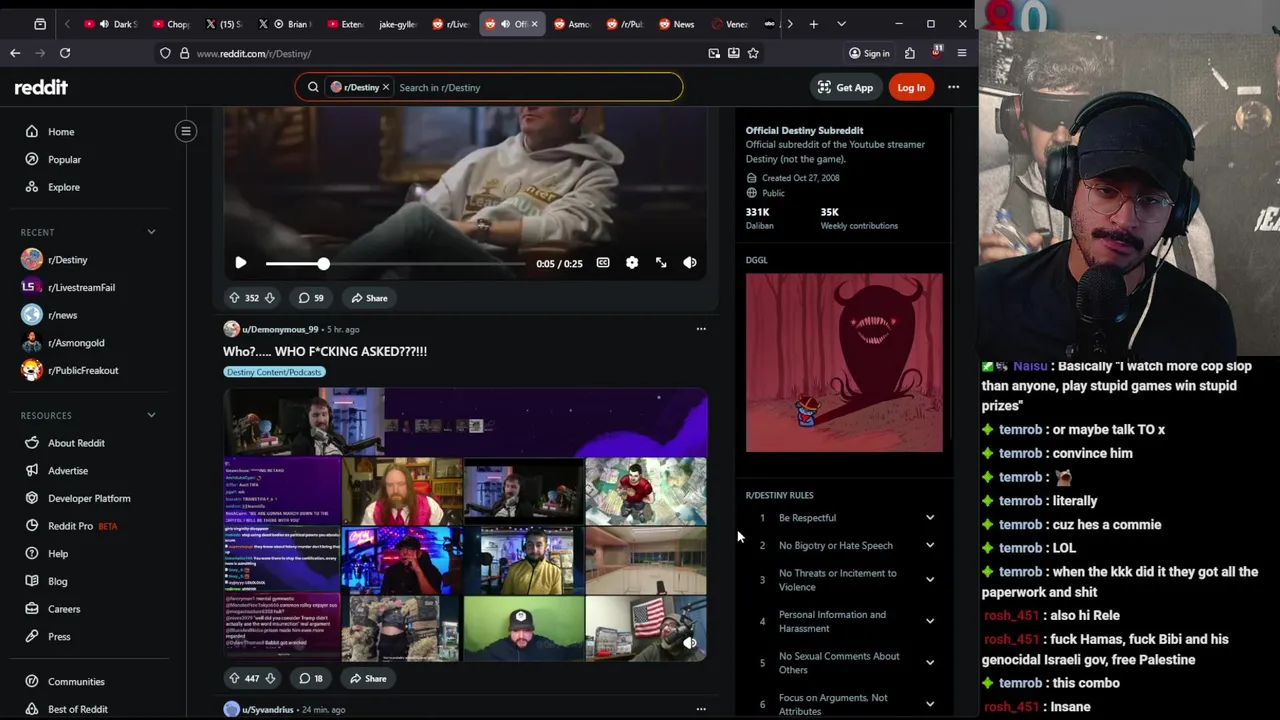Click the Log In button
Screen dimensions: 1280x720
911,87
